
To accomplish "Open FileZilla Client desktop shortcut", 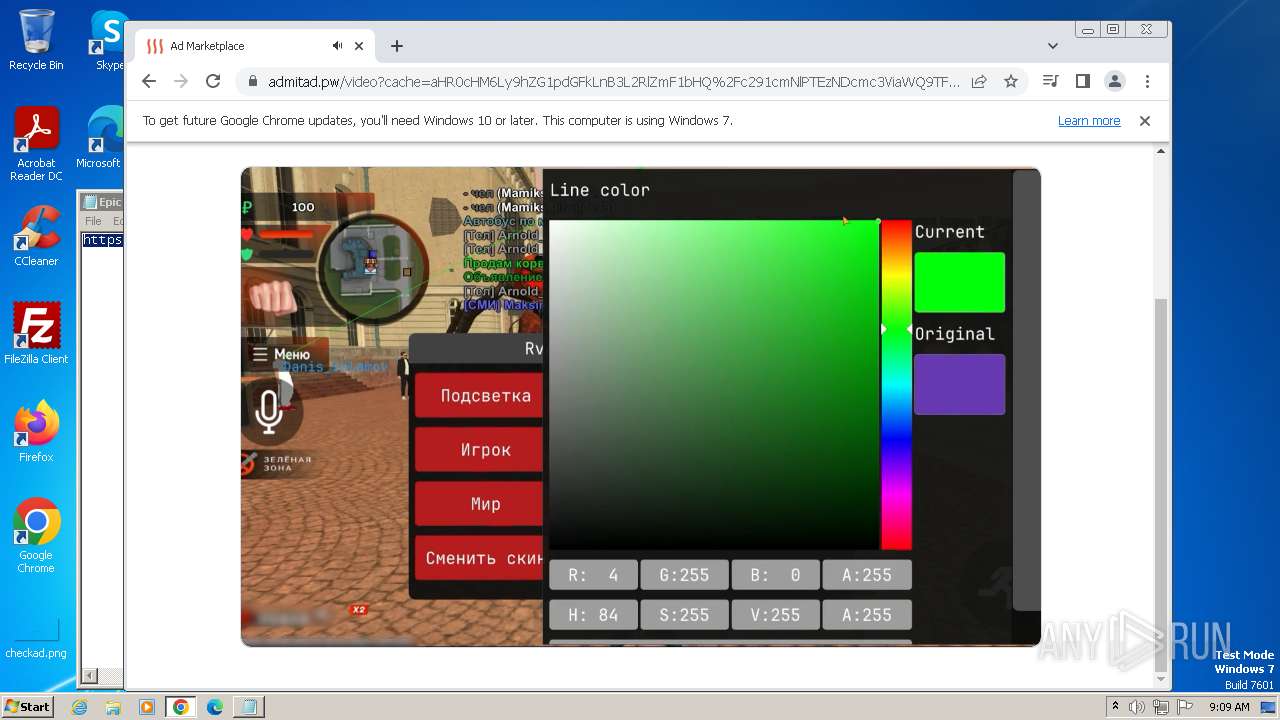I will (x=36, y=333).
